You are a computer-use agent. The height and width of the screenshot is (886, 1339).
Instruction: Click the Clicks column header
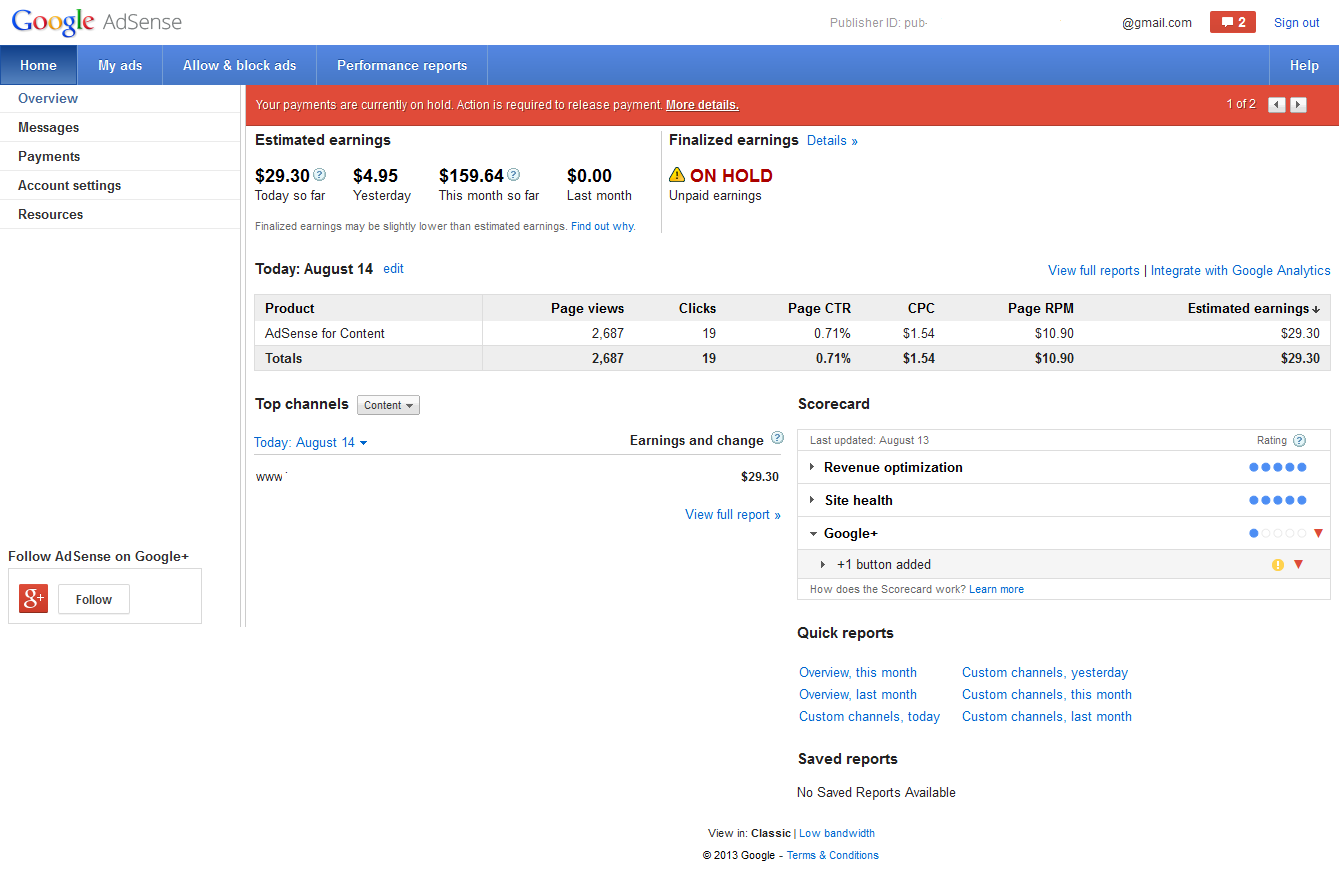[x=697, y=308]
